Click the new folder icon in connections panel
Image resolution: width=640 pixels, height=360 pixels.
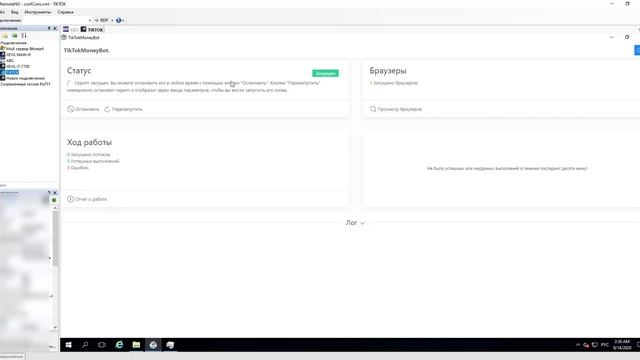[4, 36]
